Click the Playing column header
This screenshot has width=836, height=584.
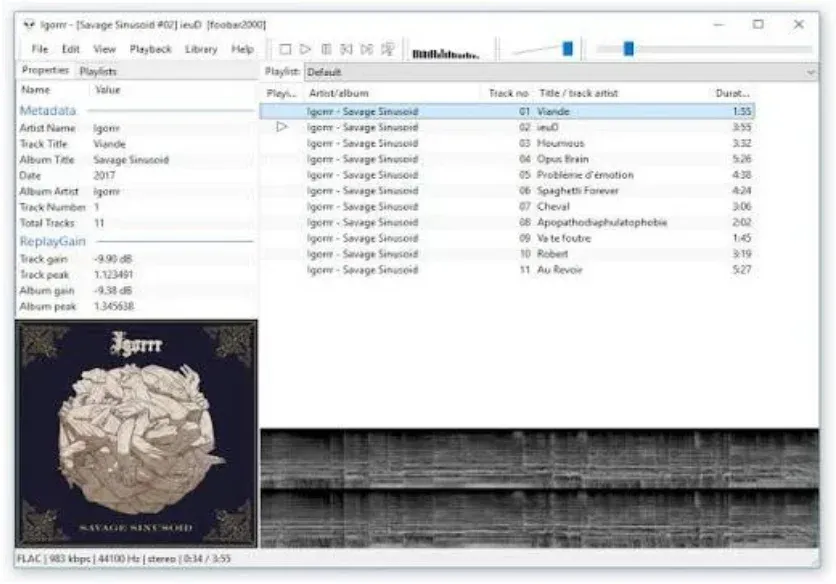[282, 93]
